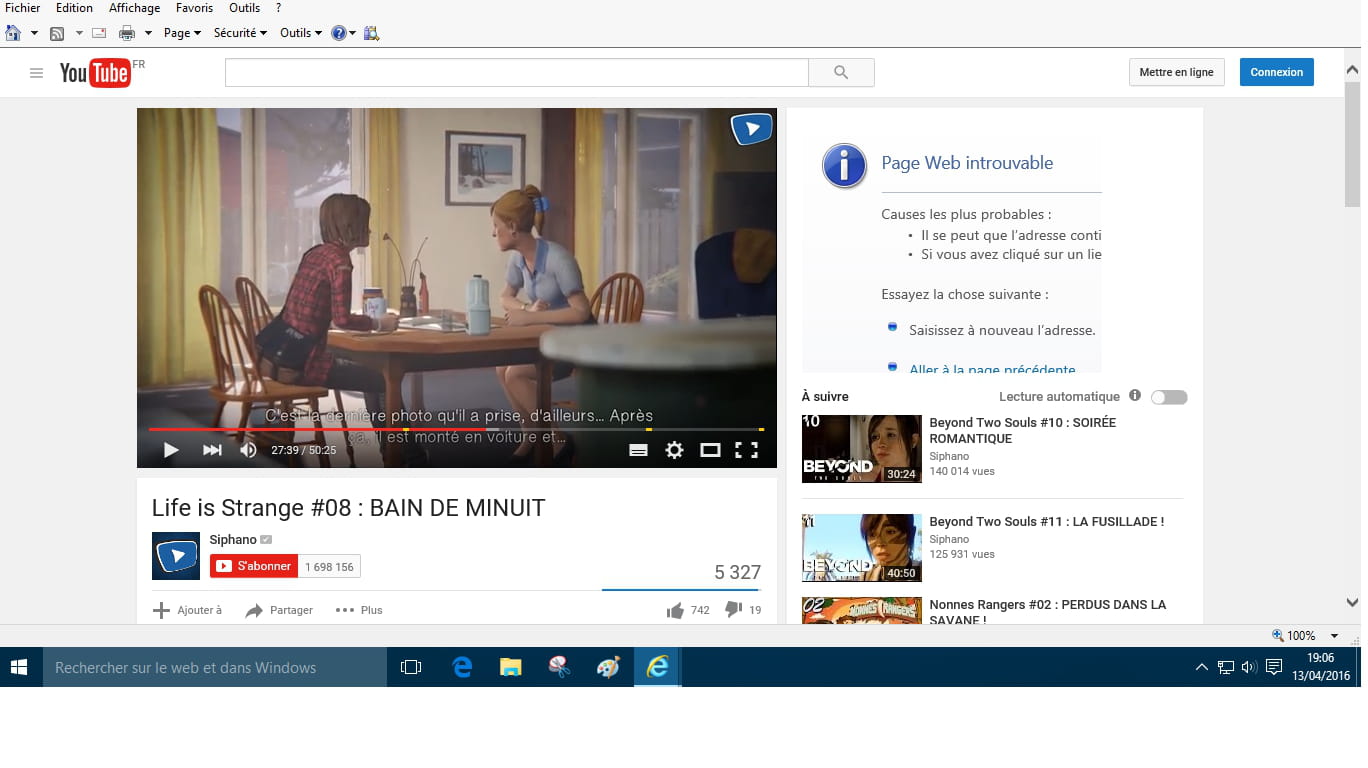
Task: Open the Siphano channel avatar
Action: pos(176,556)
